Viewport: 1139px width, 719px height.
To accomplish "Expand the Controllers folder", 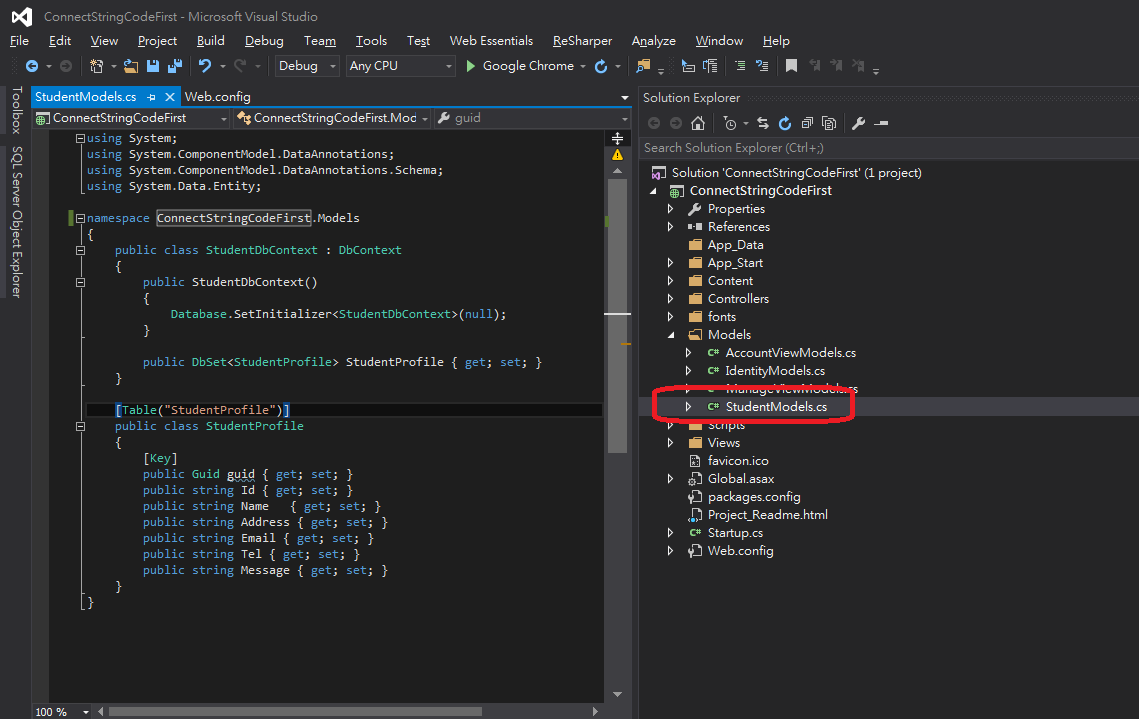I will (x=670, y=299).
